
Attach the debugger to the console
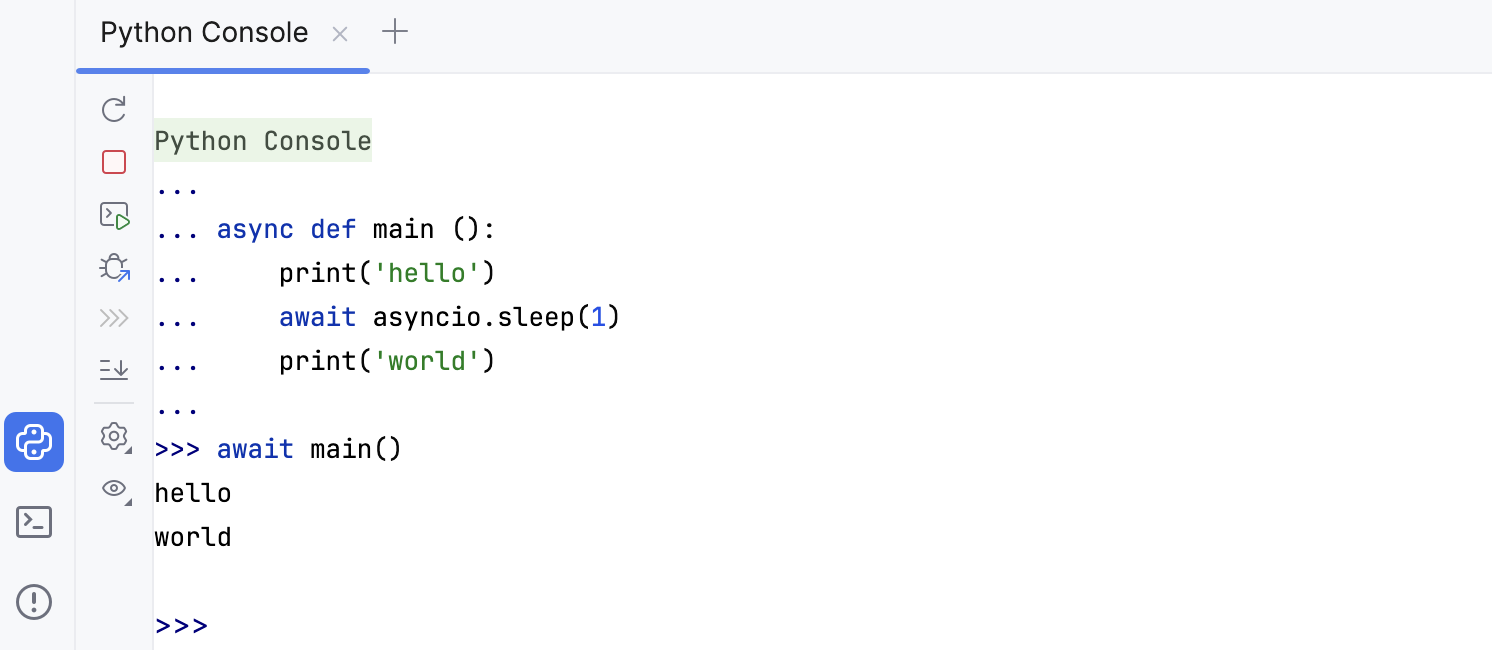pos(113,267)
